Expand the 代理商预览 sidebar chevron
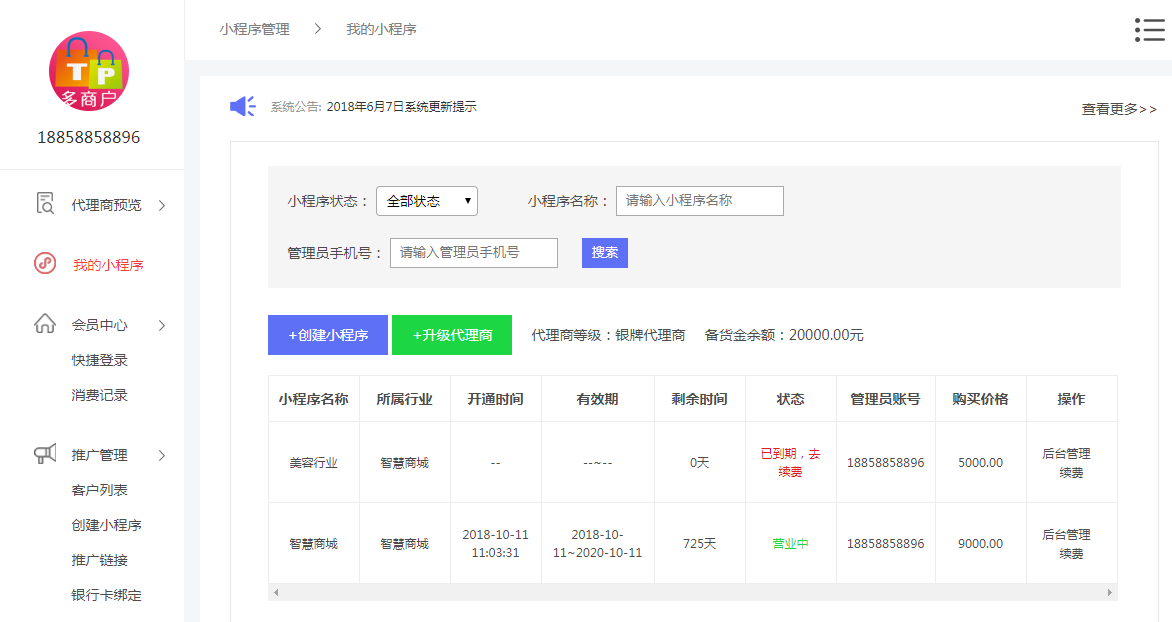1172x622 pixels. (162, 205)
